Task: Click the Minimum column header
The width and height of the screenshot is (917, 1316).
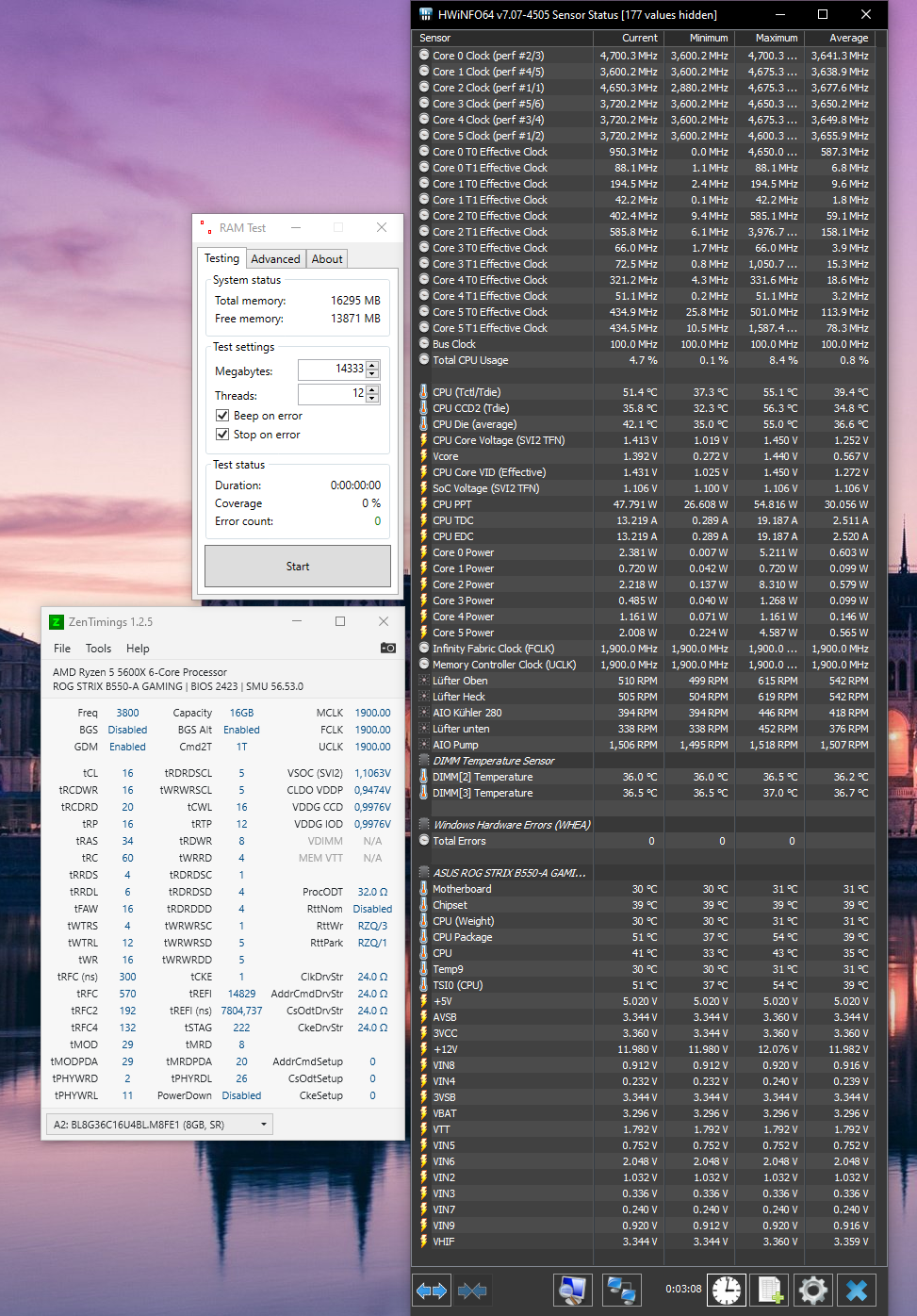Action: pyautogui.click(x=699, y=38)
